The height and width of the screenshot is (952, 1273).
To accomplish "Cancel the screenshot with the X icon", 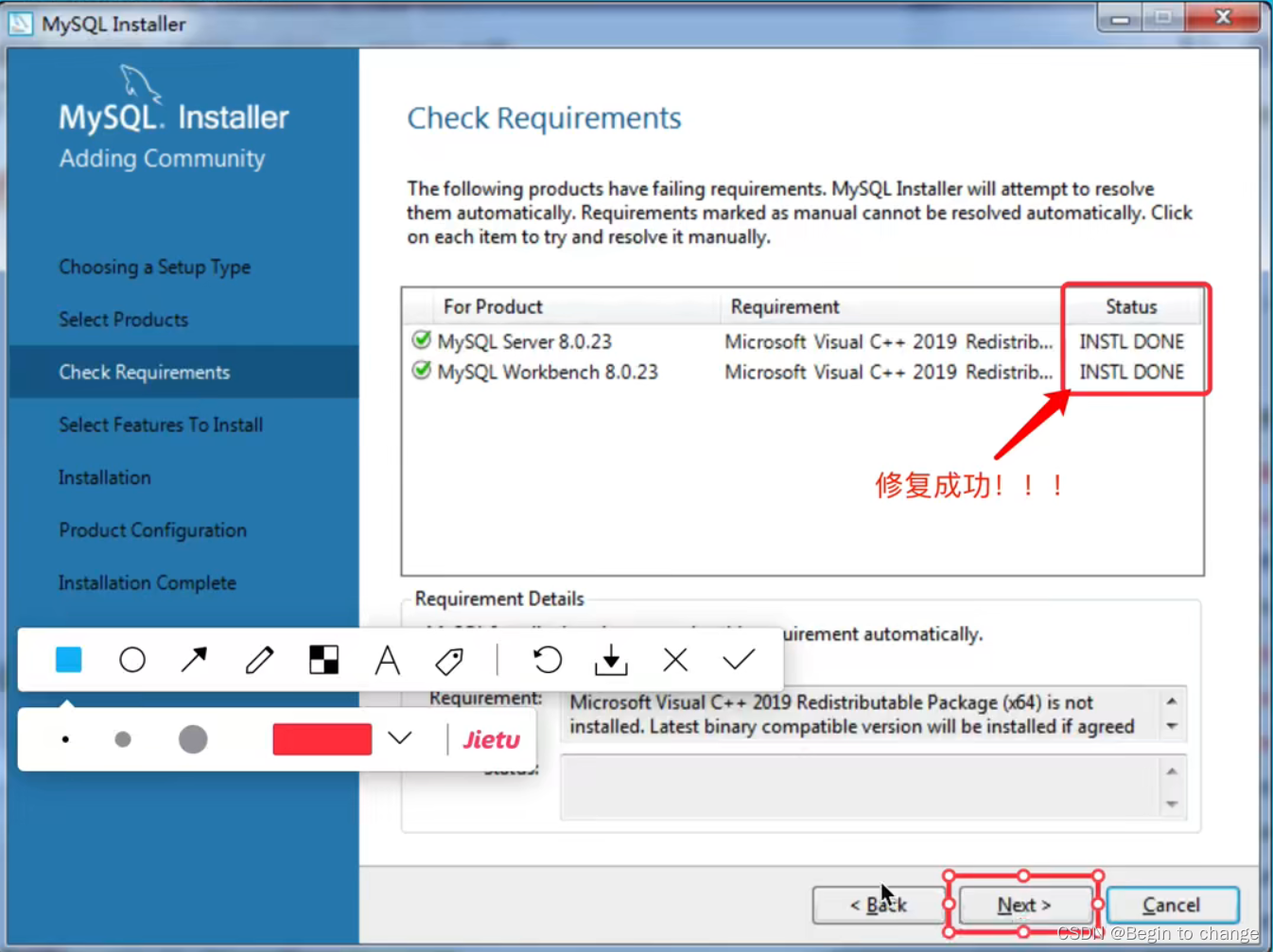I will tap(675, 659).
